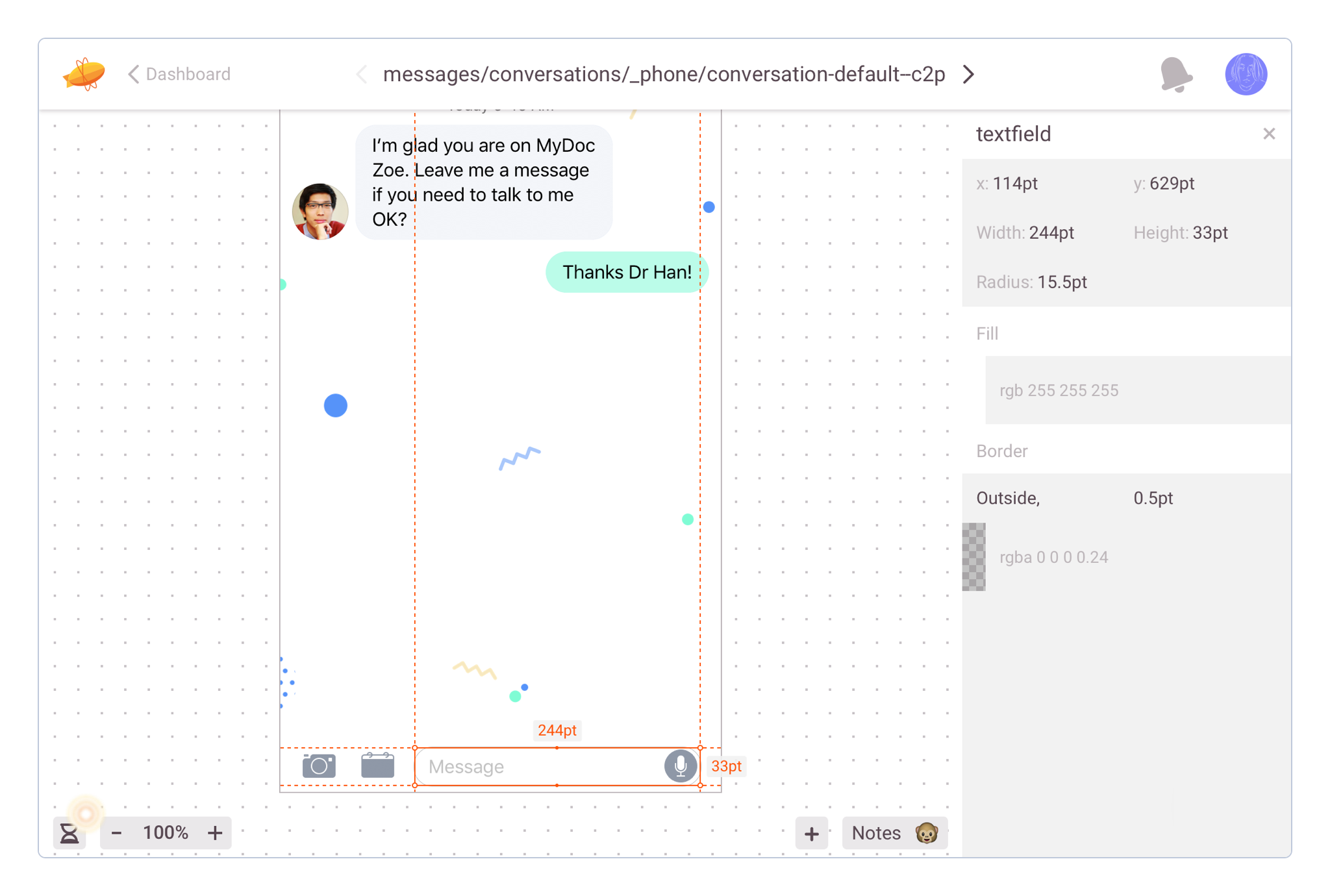The image size is (1330, 896).
Task: Click the fill color rgb 255 255 255
Action: click(x=1059, y=390)
